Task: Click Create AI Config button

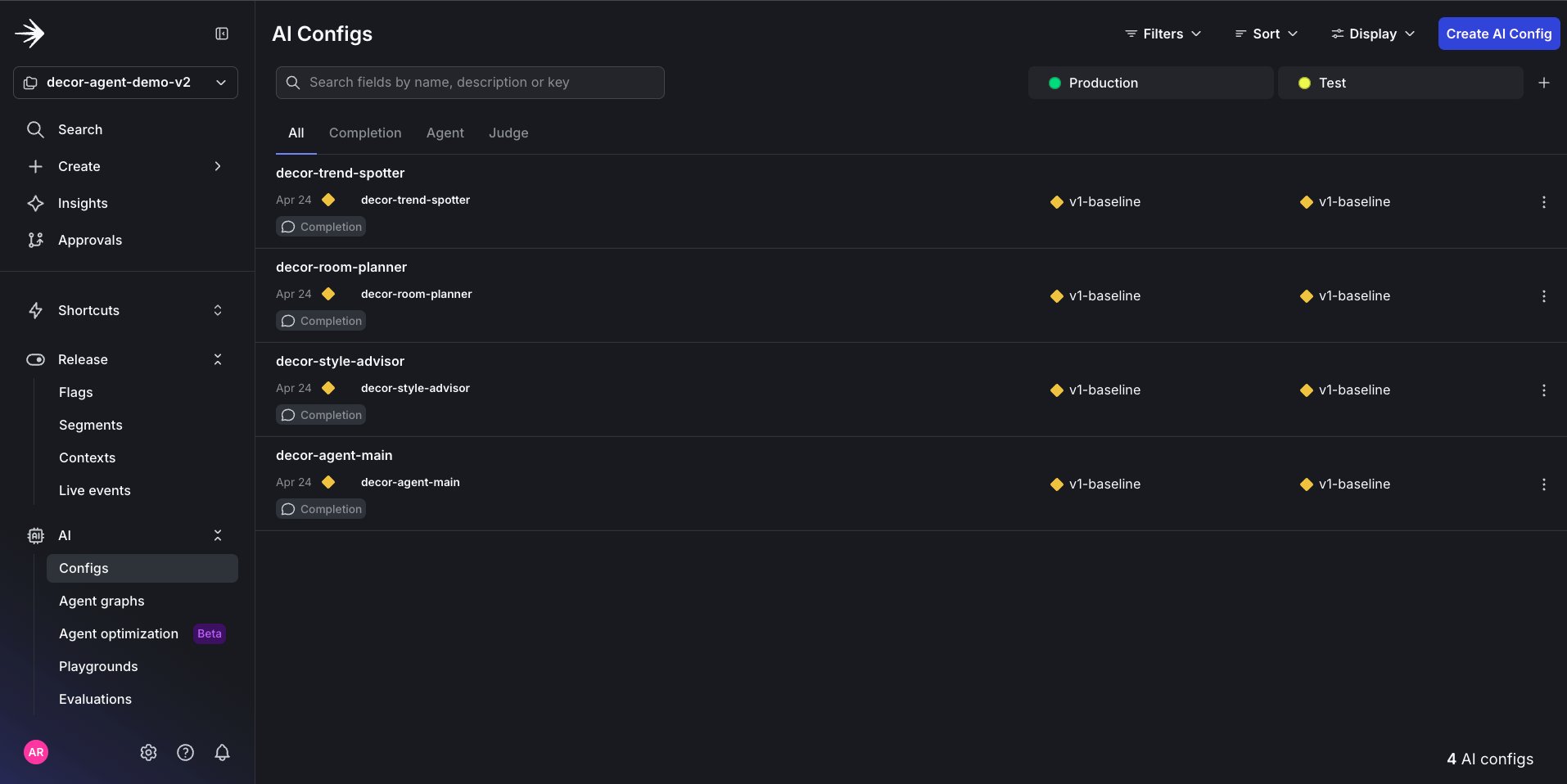Action: pos(1498,34)
